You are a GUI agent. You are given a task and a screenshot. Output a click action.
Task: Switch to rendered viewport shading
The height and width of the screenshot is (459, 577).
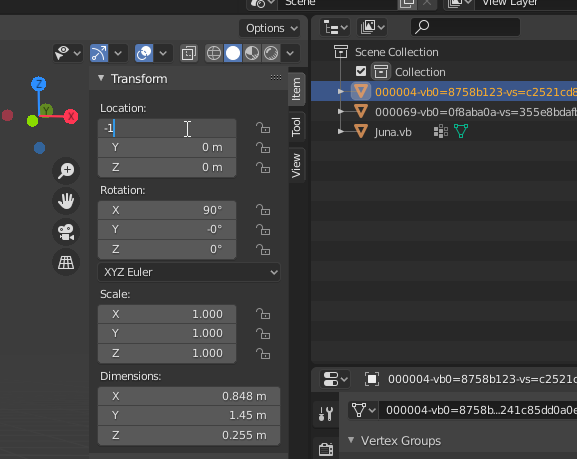pyautogui.click(x=271, y=53)
